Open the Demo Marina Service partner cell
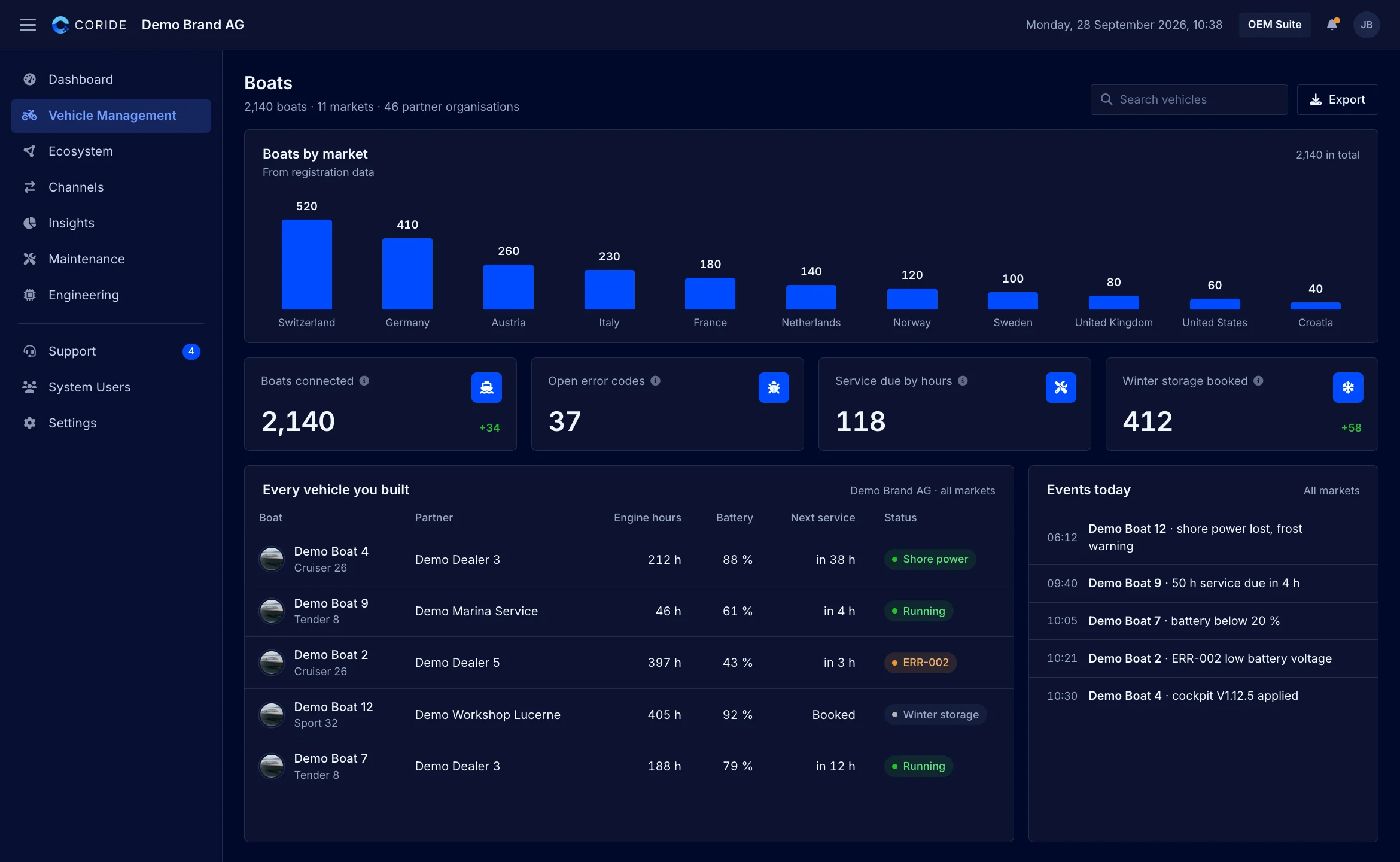This screenshot has height=862, width=1400. pyautogui.click(x=476, y=611)
